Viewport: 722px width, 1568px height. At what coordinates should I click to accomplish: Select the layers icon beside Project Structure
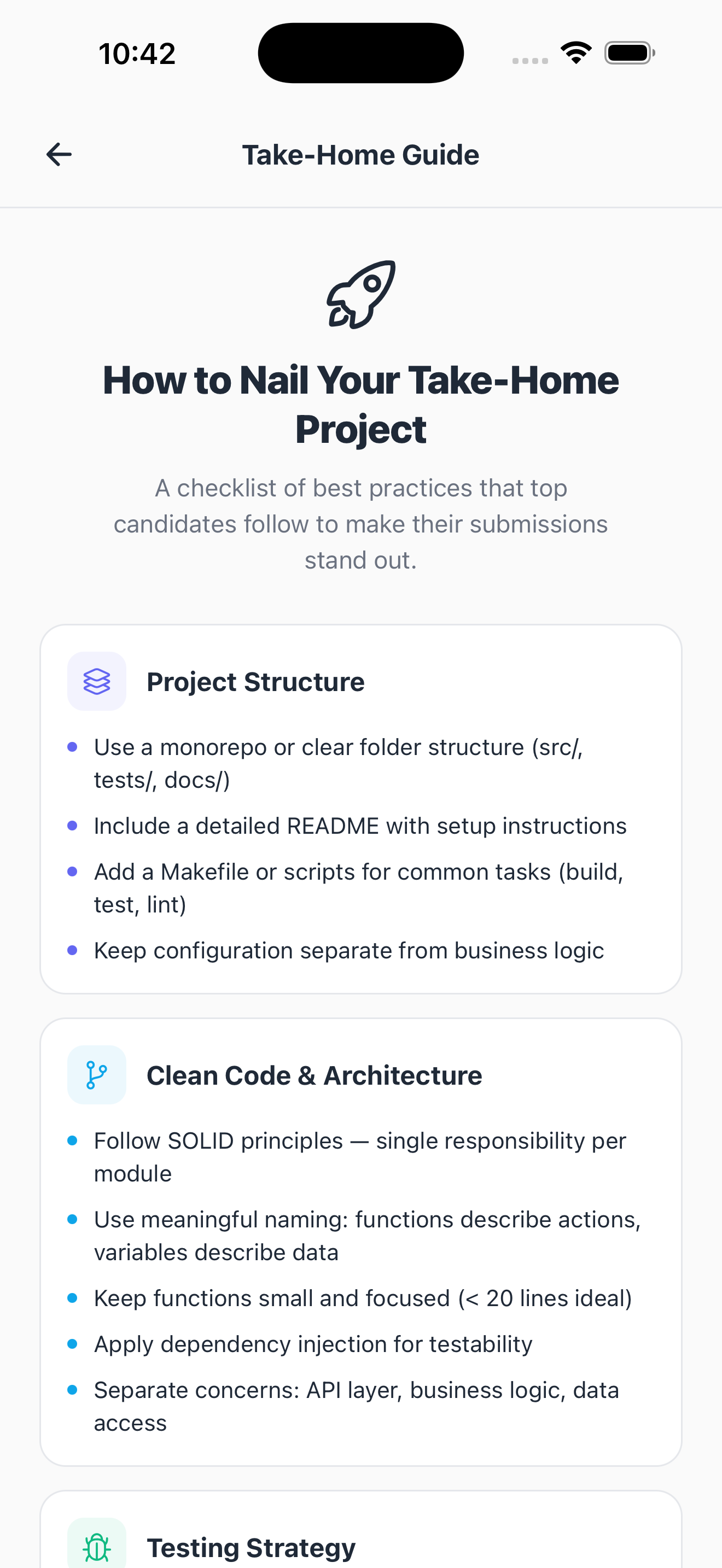(97, 681)
